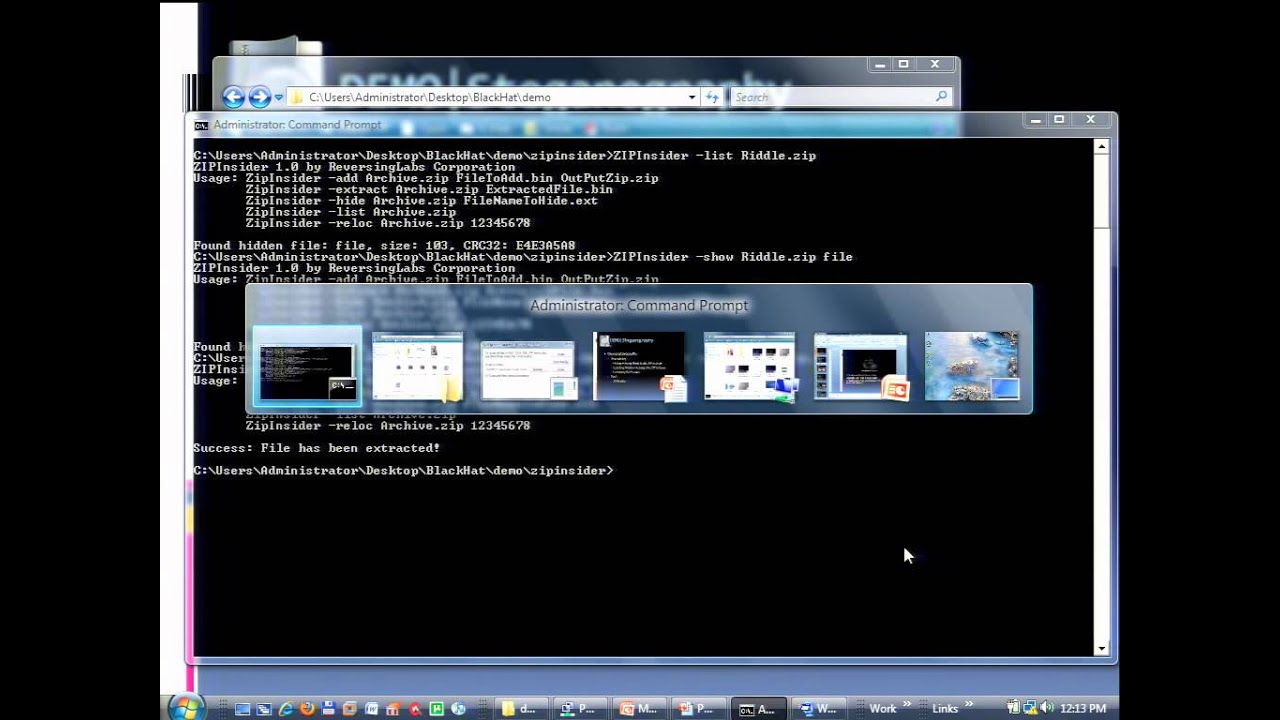Switch to the 'M...' taskbar button
This screenshot has height=720, width=1280.
pyautogui.click(x=639, y=709)
